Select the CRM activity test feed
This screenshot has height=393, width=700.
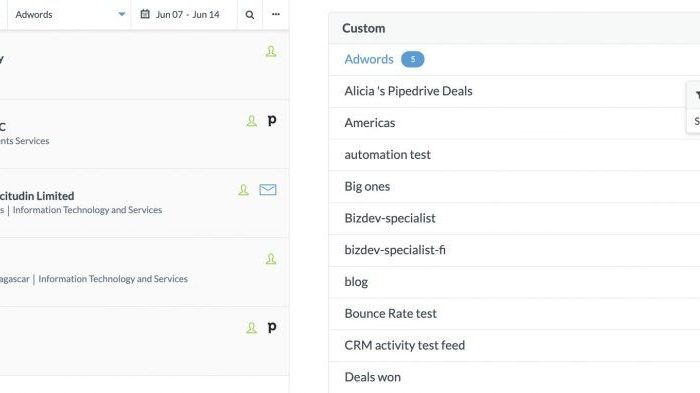(514, 346)
